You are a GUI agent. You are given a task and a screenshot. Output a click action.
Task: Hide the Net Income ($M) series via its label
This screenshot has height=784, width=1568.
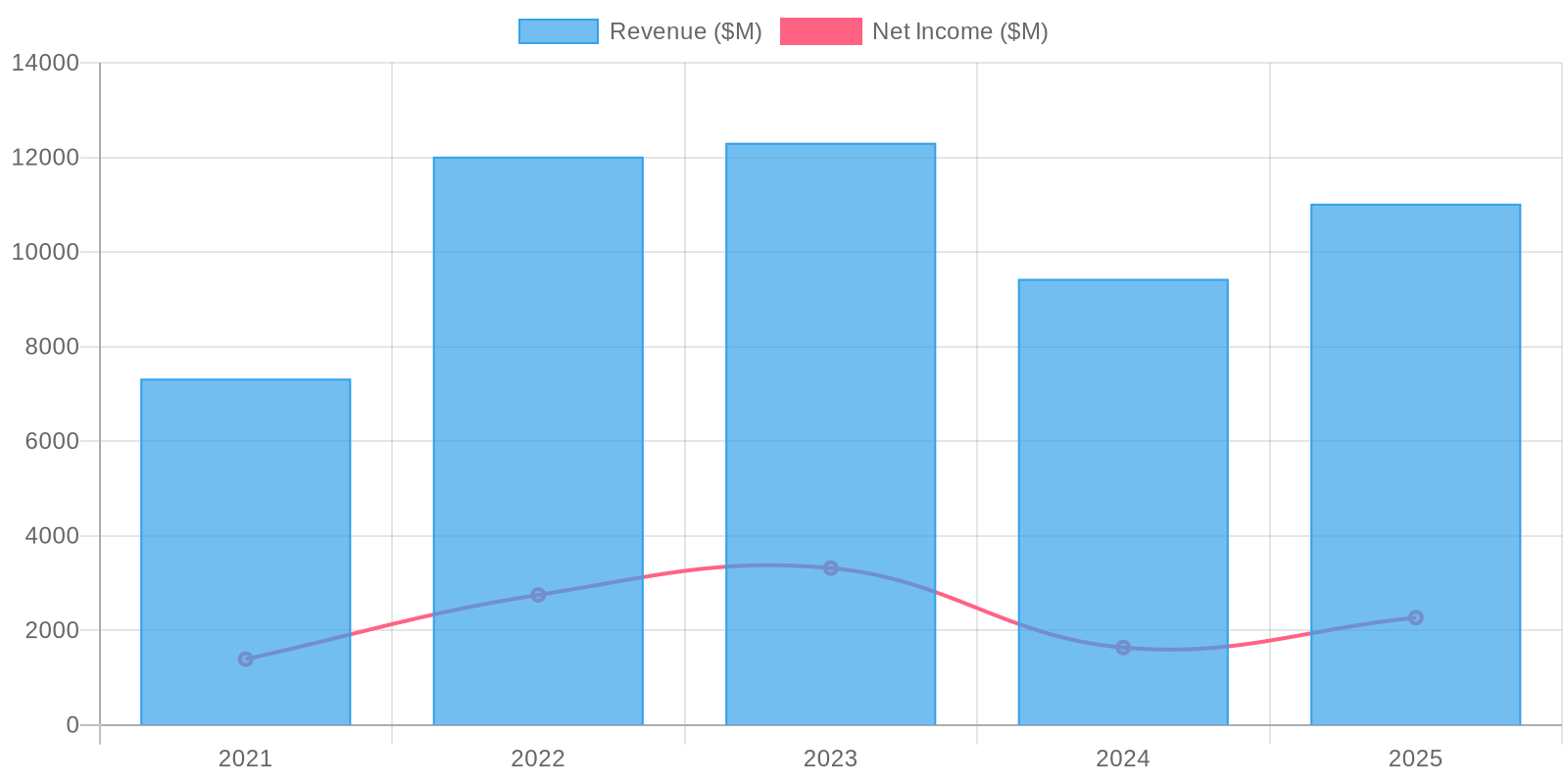tap(959, 31)
